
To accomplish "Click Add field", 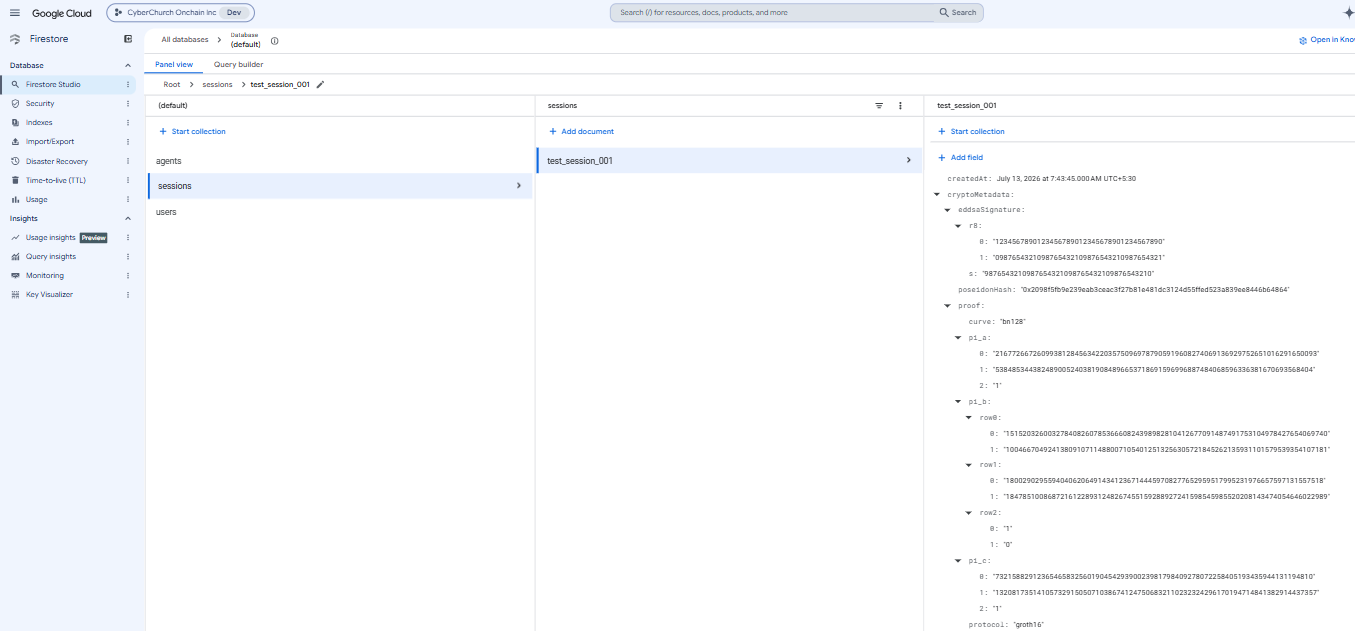I will coord(960,157).
